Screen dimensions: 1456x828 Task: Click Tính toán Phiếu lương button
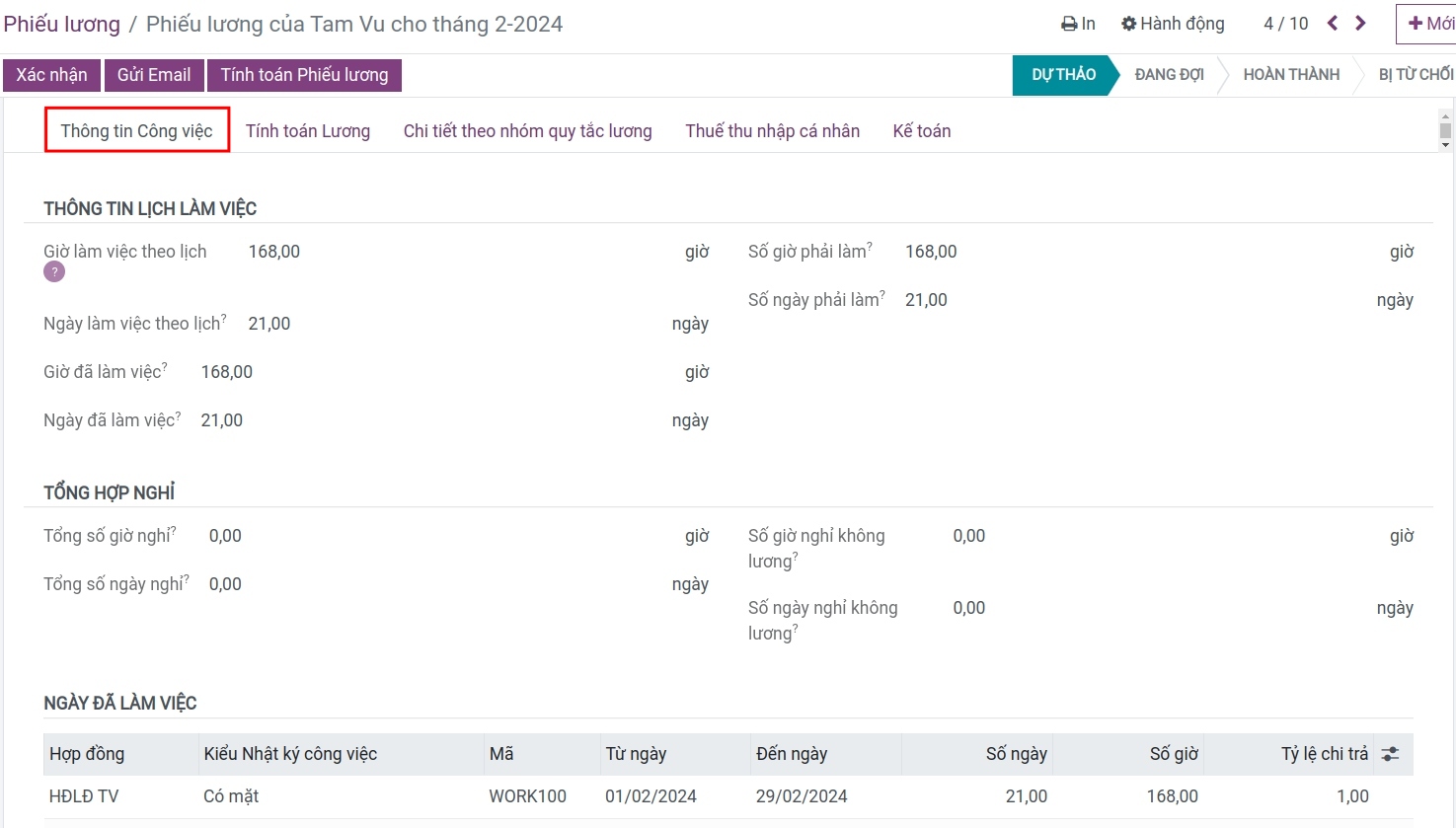pos(304,75)
